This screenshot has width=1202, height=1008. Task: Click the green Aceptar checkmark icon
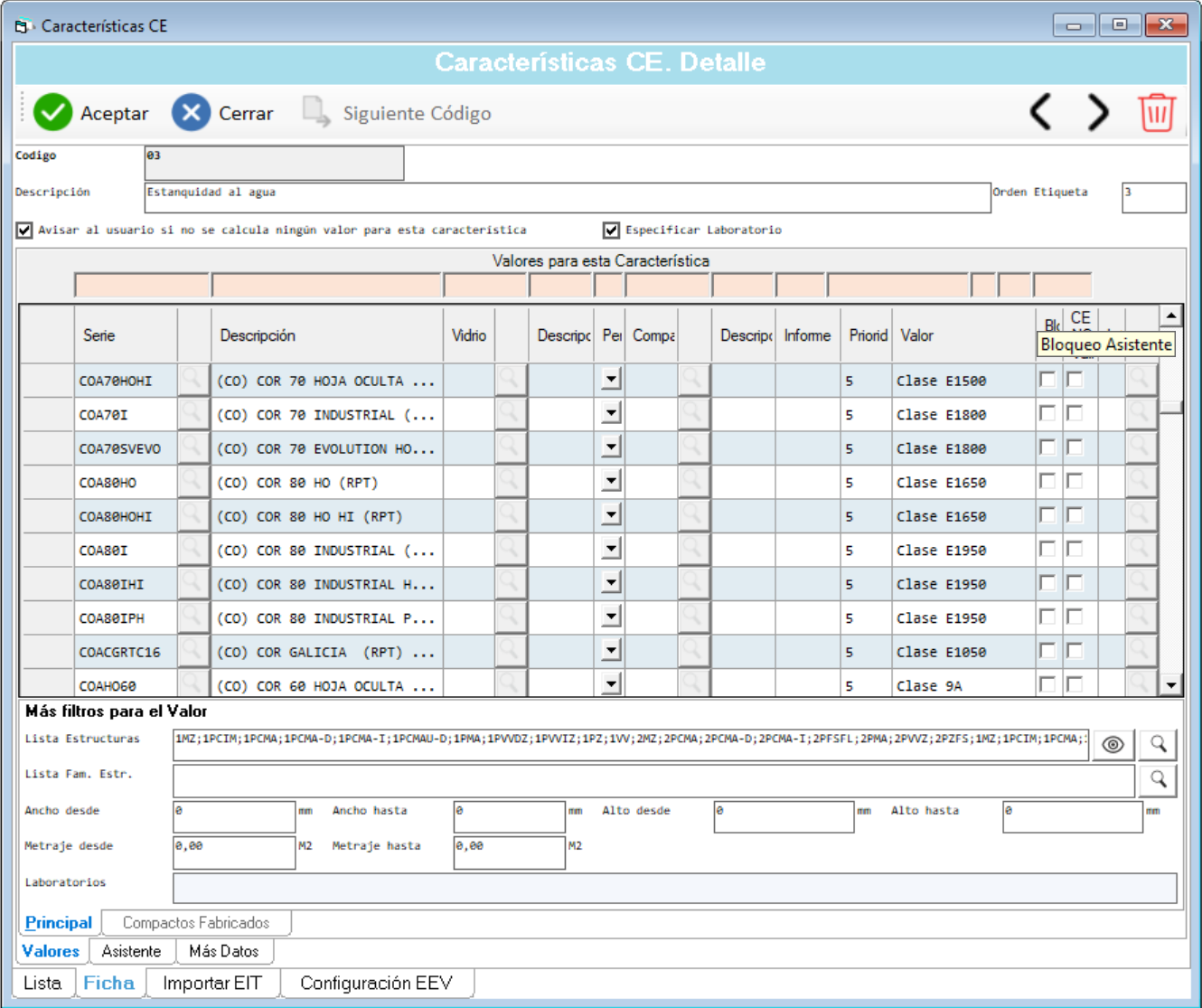tap(52, 113)
